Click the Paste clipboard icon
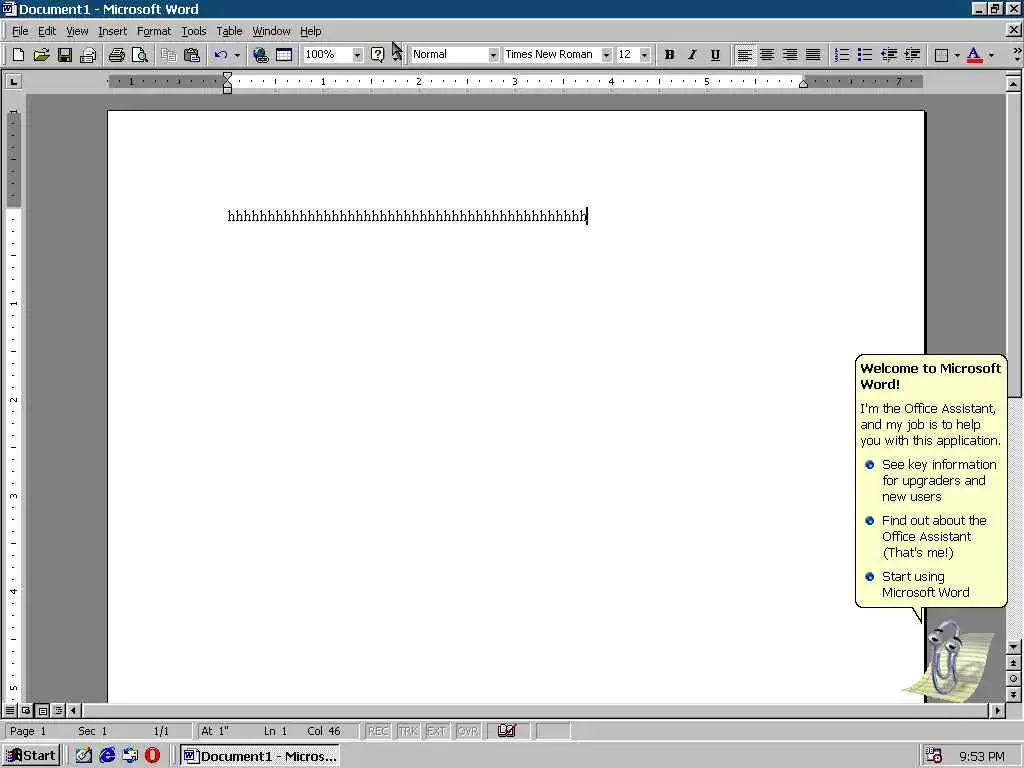Screen dimensions: 1024x768 (191, 55)
